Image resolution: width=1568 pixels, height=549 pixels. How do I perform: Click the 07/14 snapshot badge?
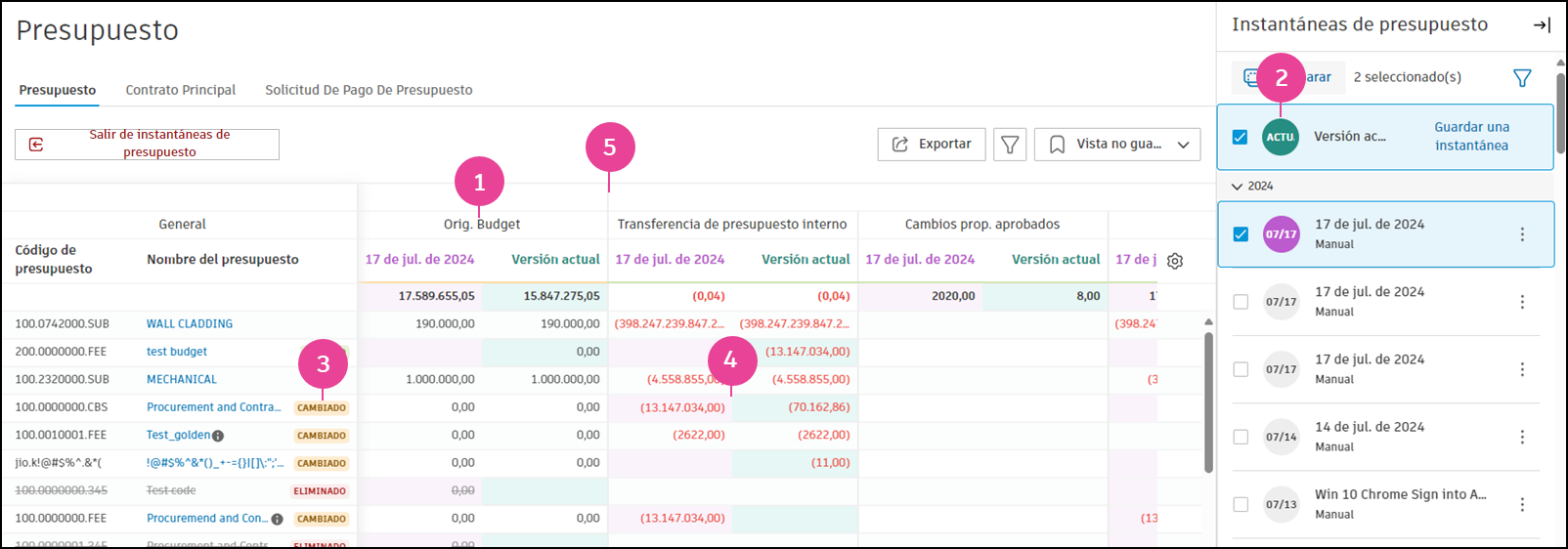pyautogui.click(x=1282, y=438)
